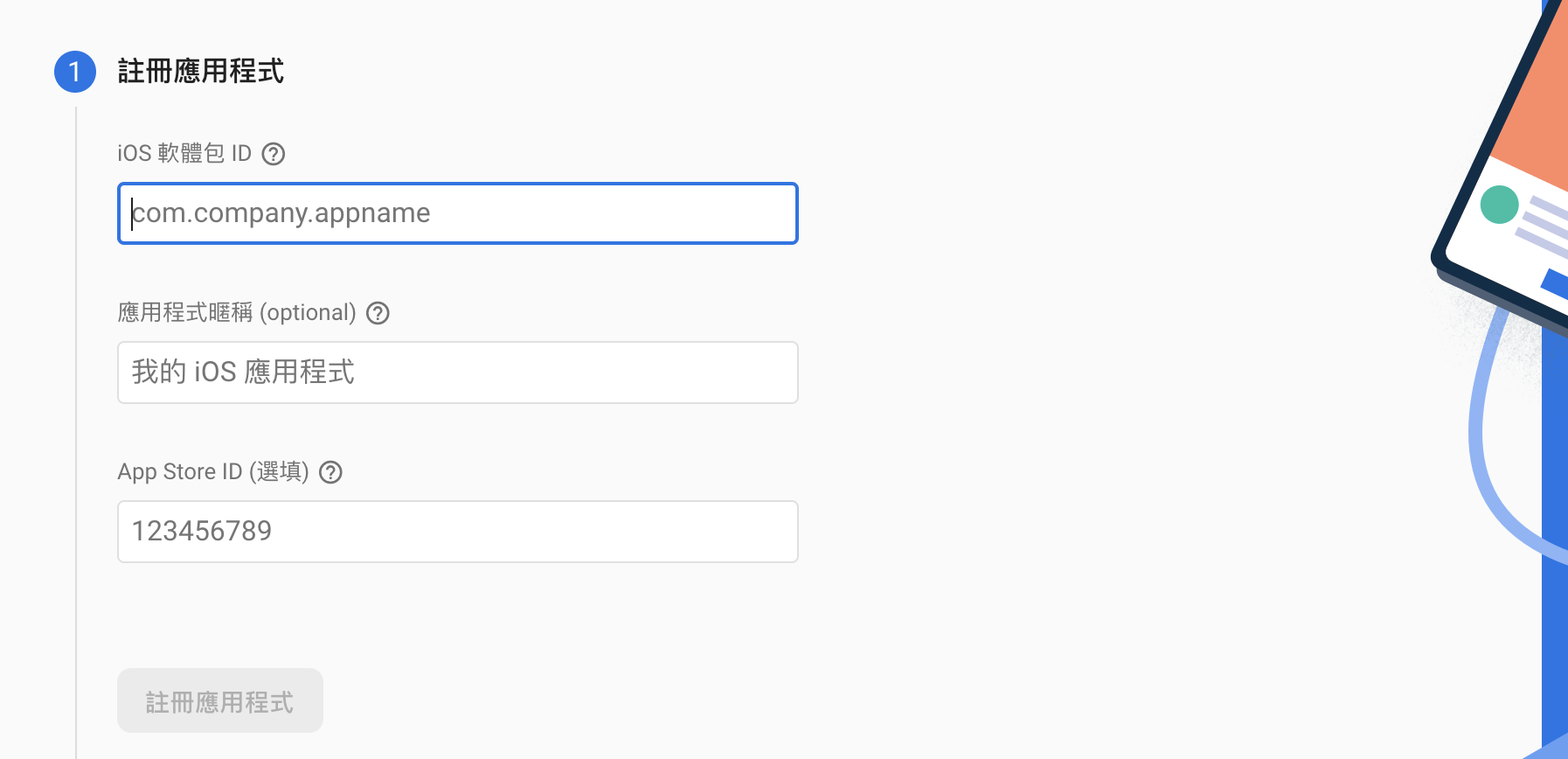Image resolution: width=1568 pixels, height=759 pixels.
Task: Click the App Store ID (選填) label
Action: [x=213, y=472]
